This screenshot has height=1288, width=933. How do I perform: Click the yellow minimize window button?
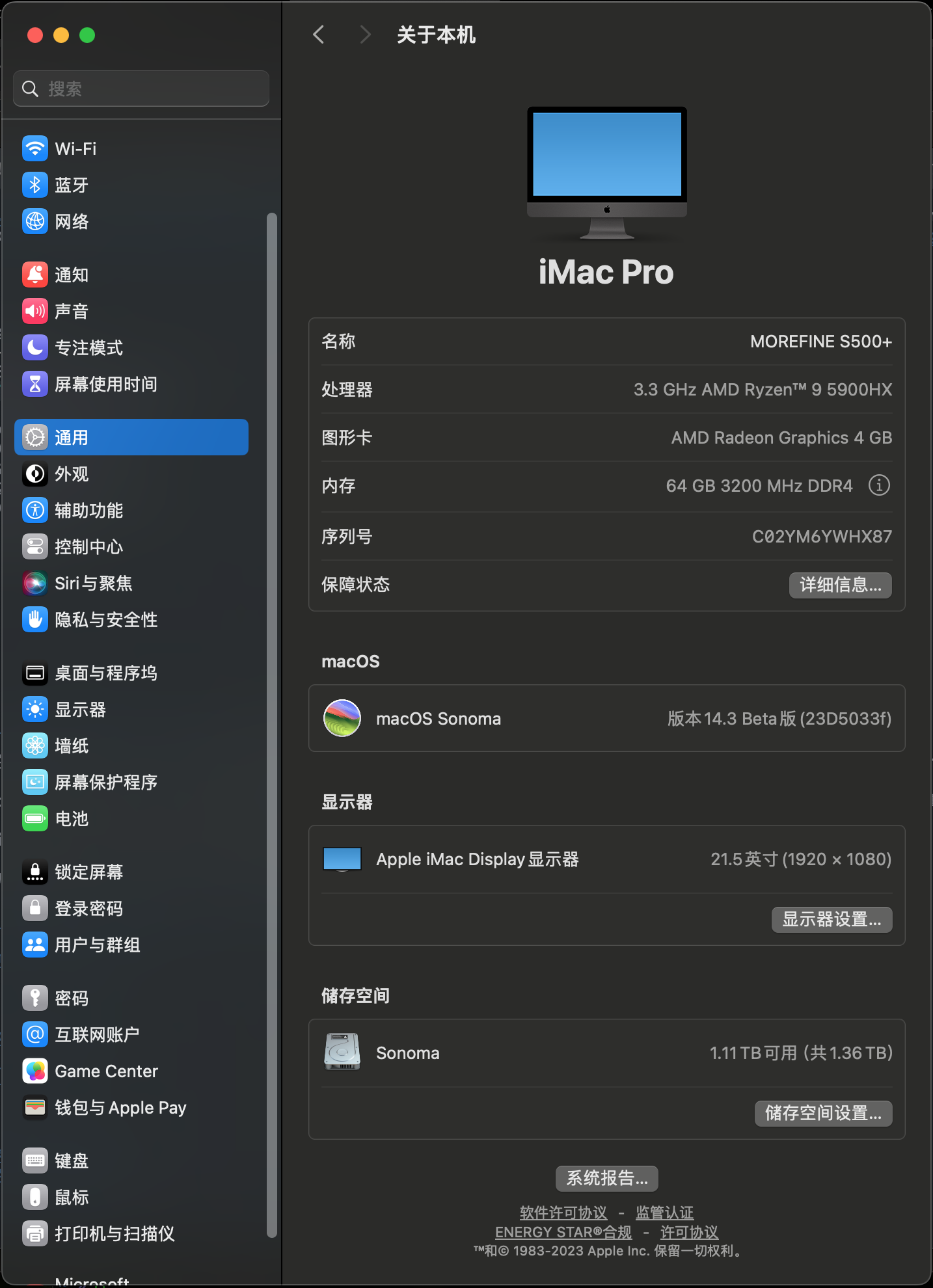(61, 35)
